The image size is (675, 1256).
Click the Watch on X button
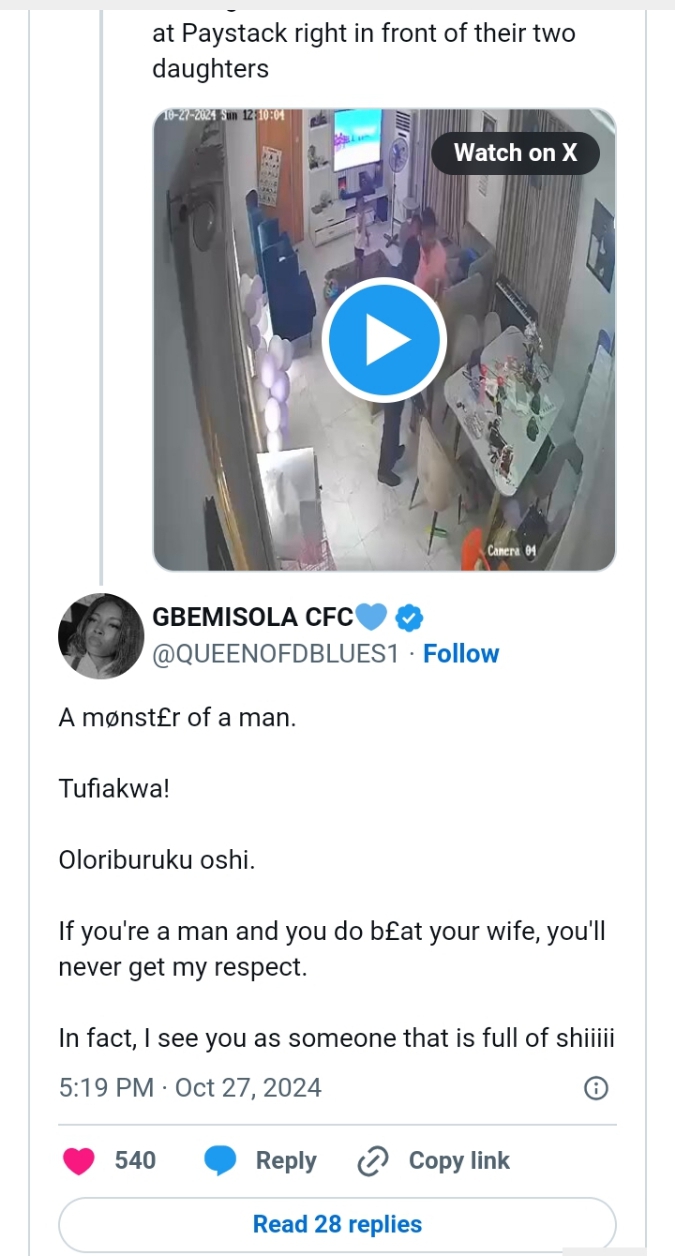coord(515,153)
